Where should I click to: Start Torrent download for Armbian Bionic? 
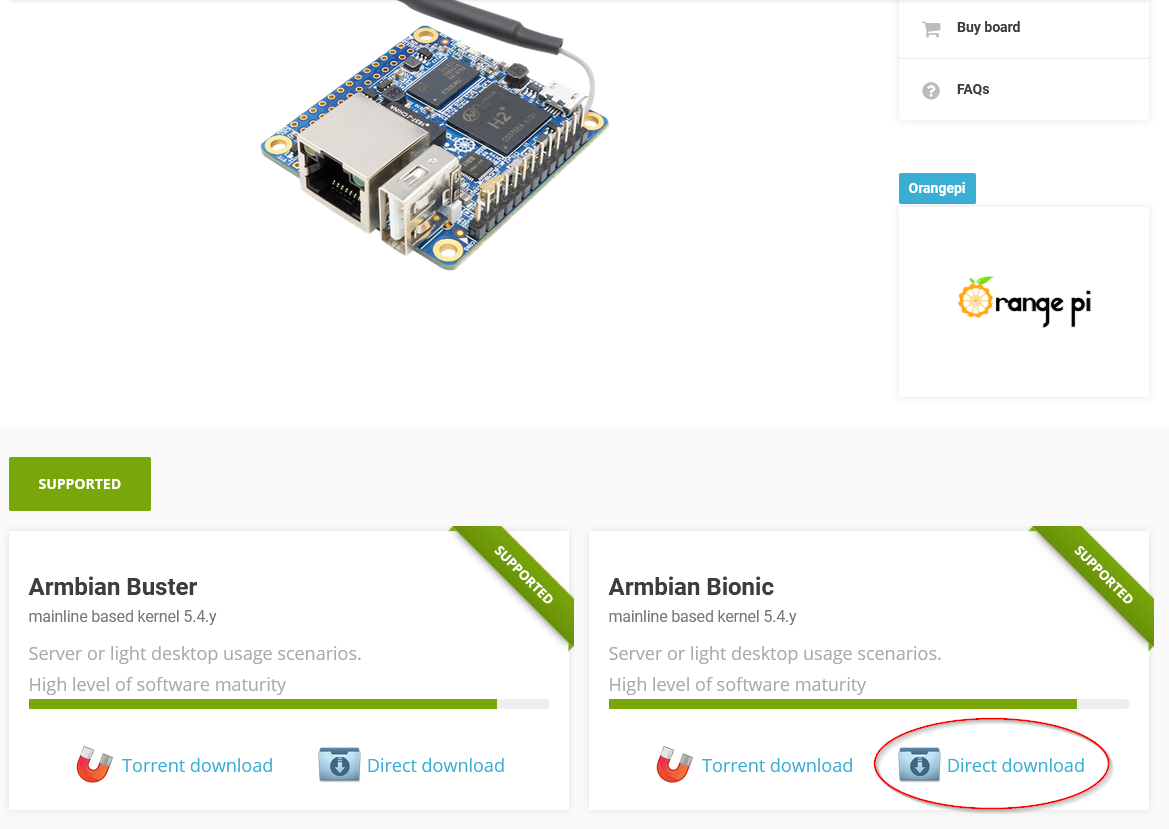pos(777,765)
